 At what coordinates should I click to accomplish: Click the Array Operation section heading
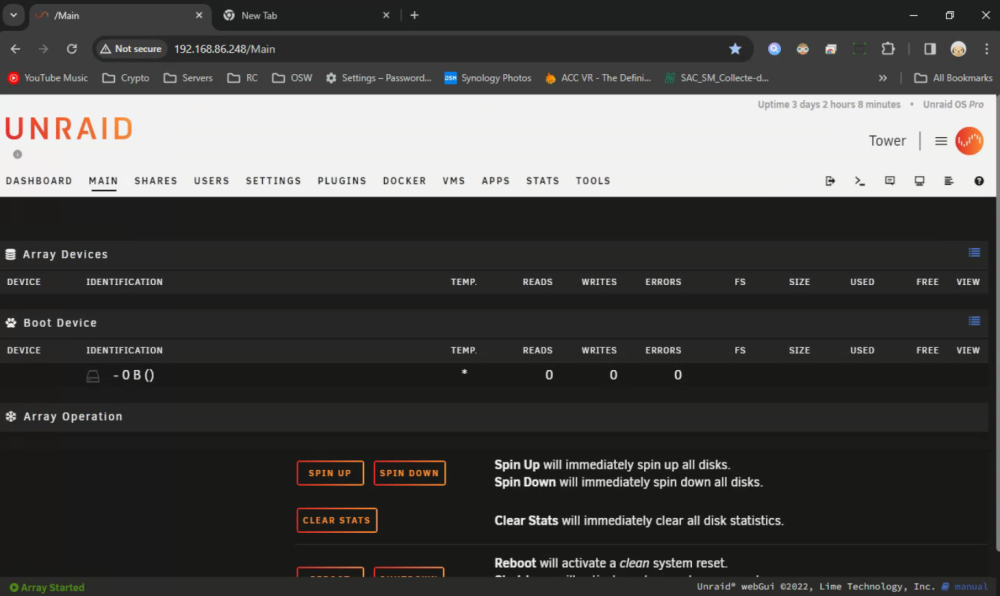tap(73, 416)
